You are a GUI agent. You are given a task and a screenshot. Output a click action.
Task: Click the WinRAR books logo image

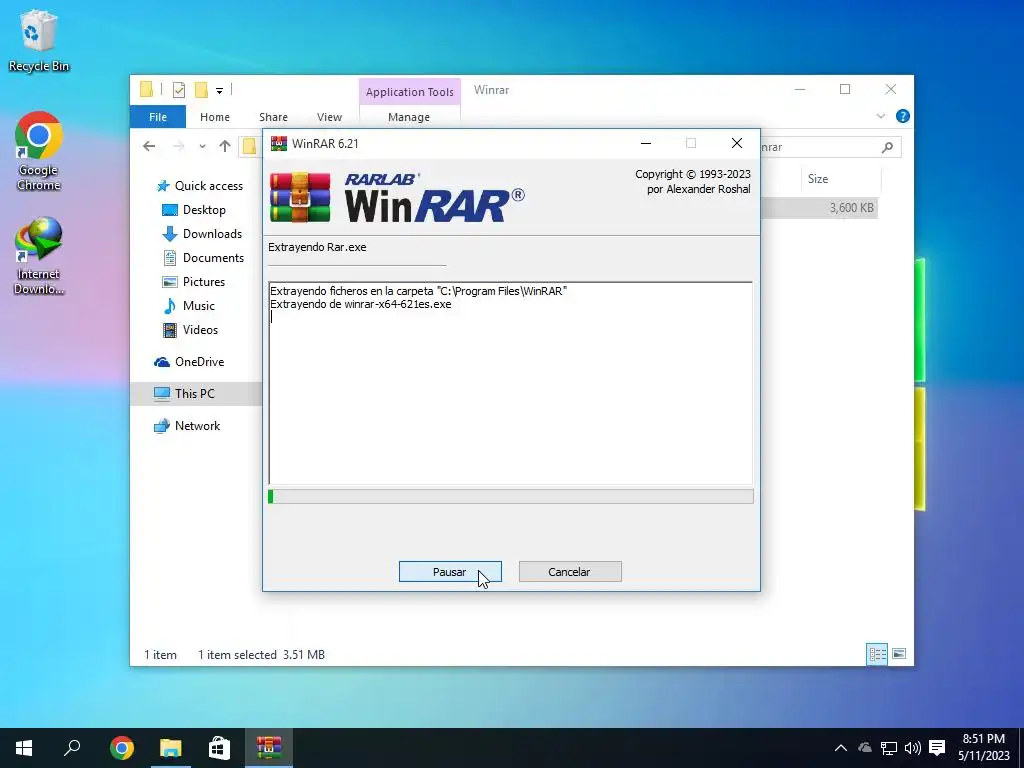click(x=300, y=197)
